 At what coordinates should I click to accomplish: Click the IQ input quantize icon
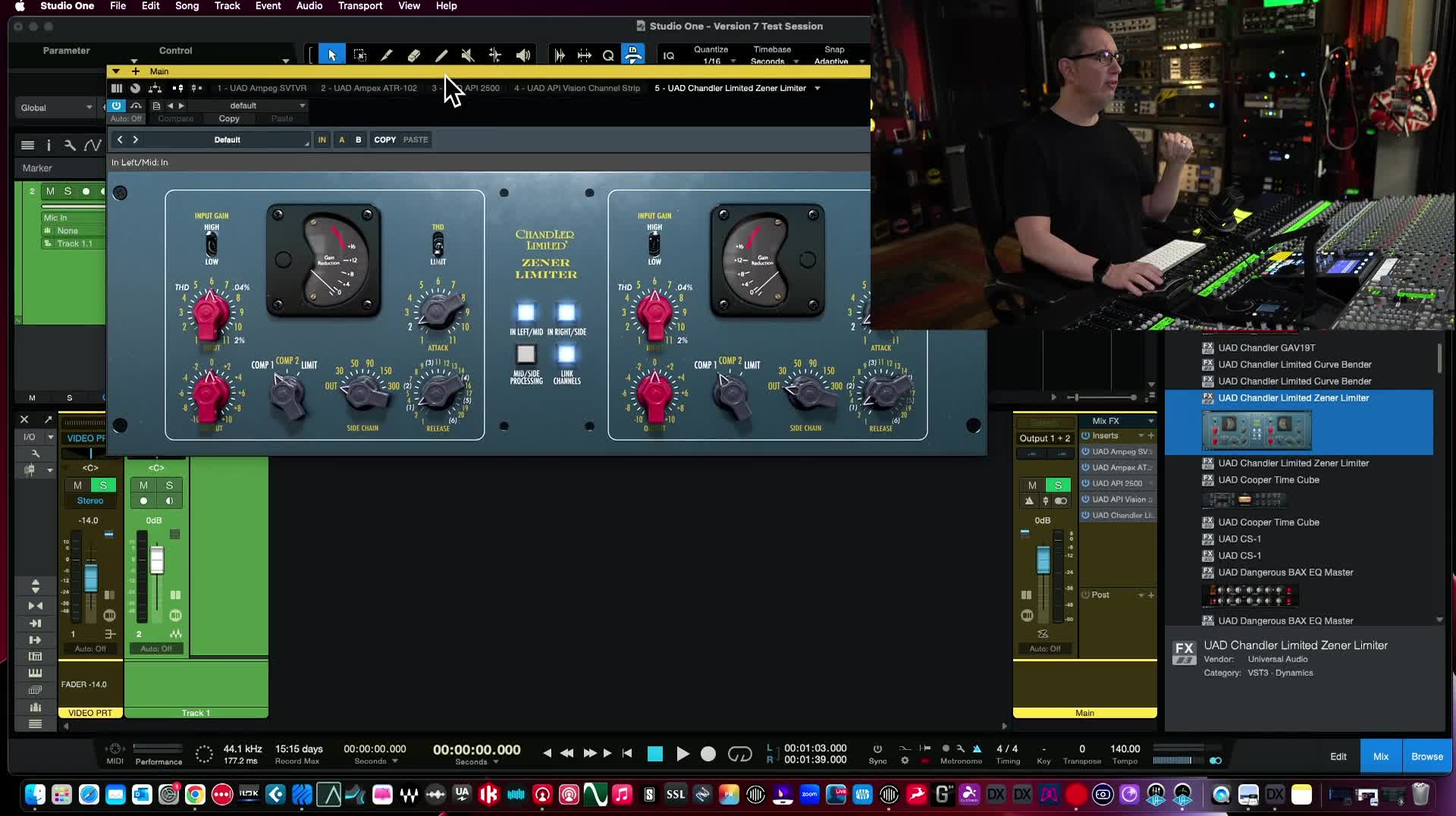point(668,55)
